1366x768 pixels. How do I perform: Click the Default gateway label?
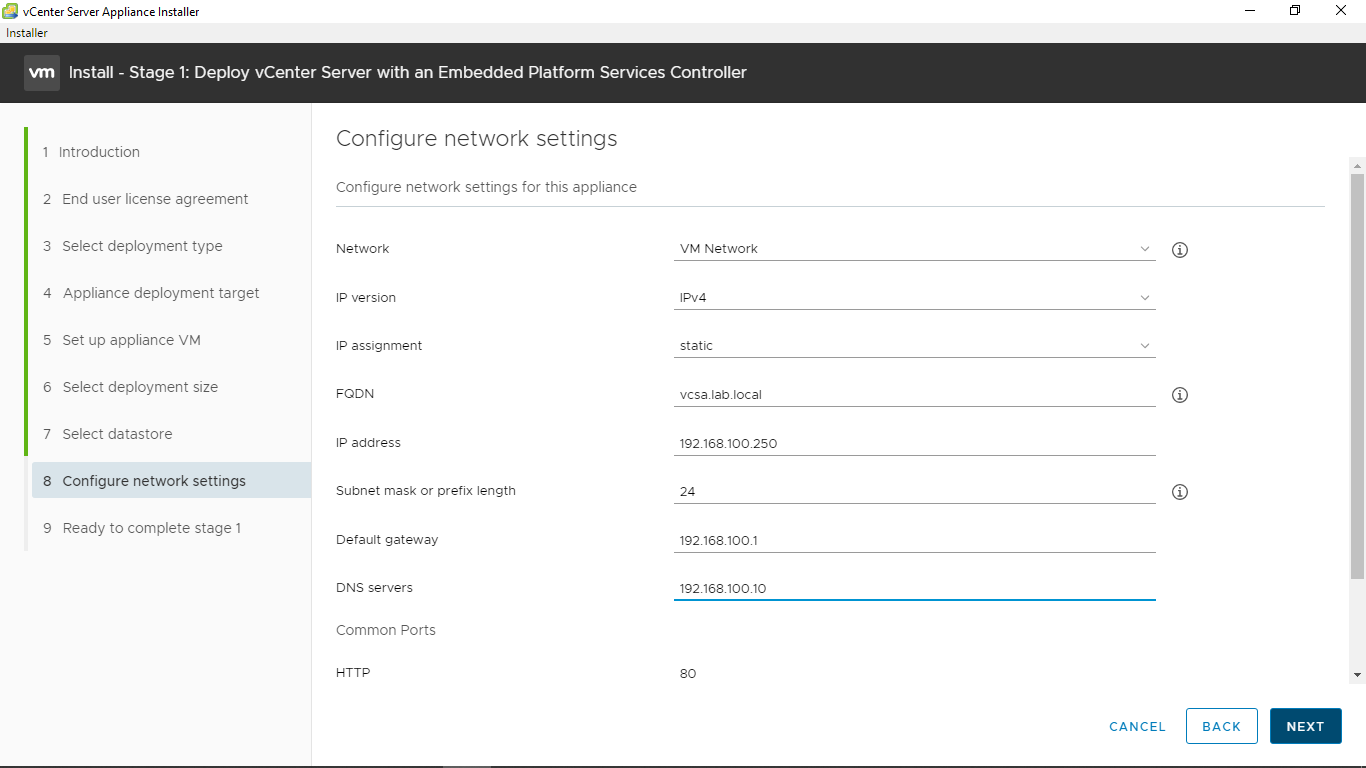(387, 540)
